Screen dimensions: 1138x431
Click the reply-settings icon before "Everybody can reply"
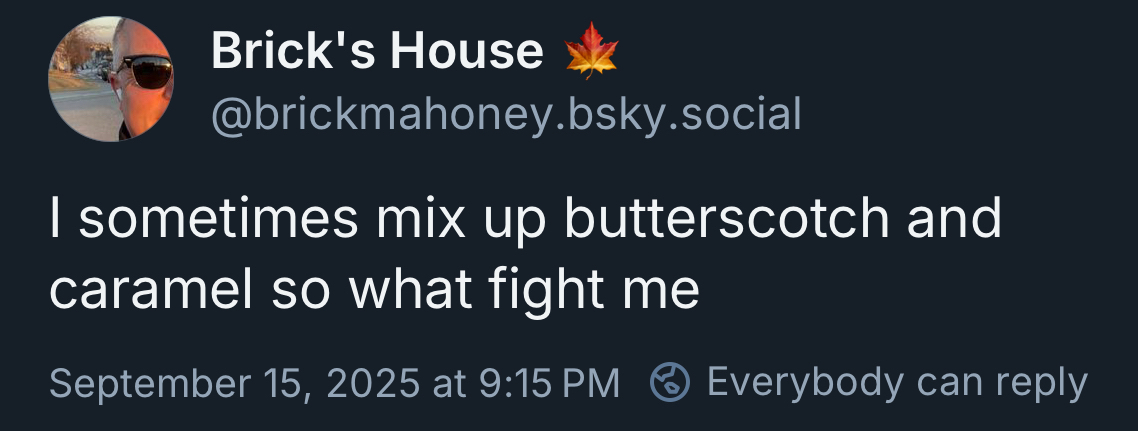pyautogui.click(x=671, y=382)
